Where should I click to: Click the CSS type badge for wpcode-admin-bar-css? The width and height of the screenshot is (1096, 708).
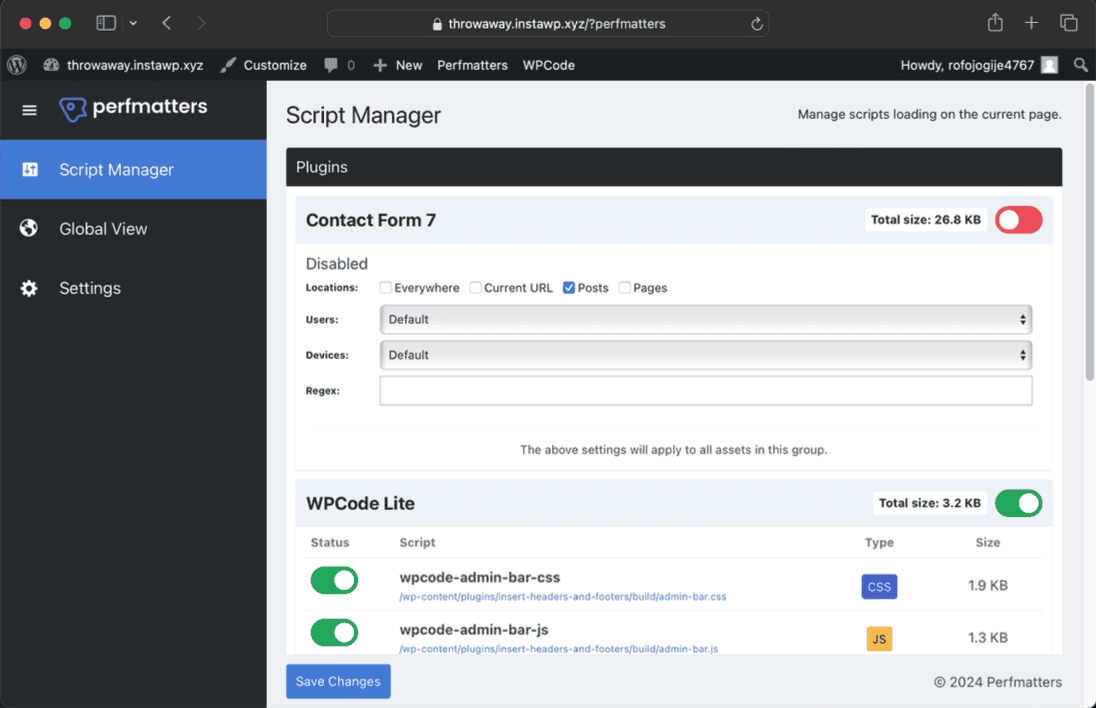[879, 586]
